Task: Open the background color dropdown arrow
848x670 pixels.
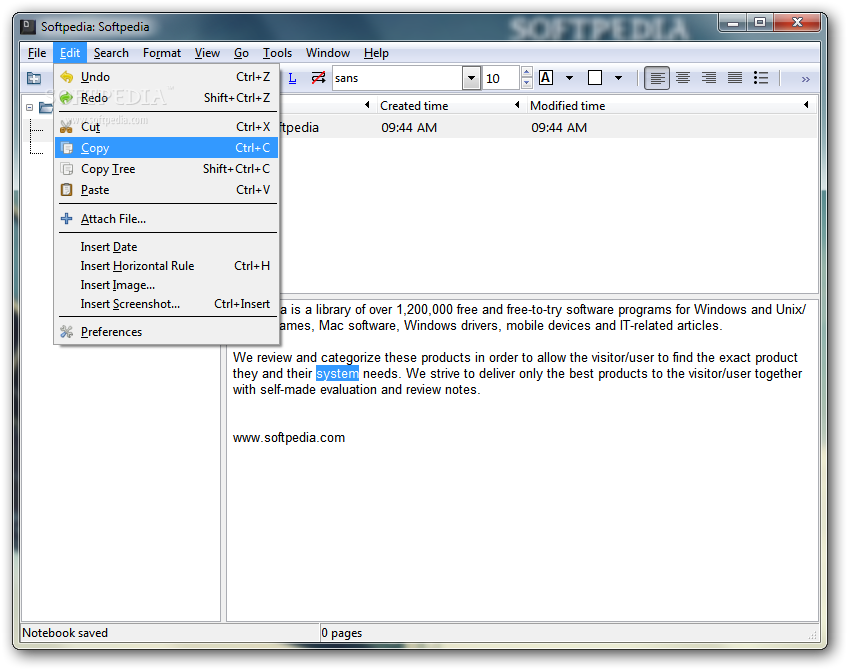Action: pyautogui.click(x=619, y=78)
